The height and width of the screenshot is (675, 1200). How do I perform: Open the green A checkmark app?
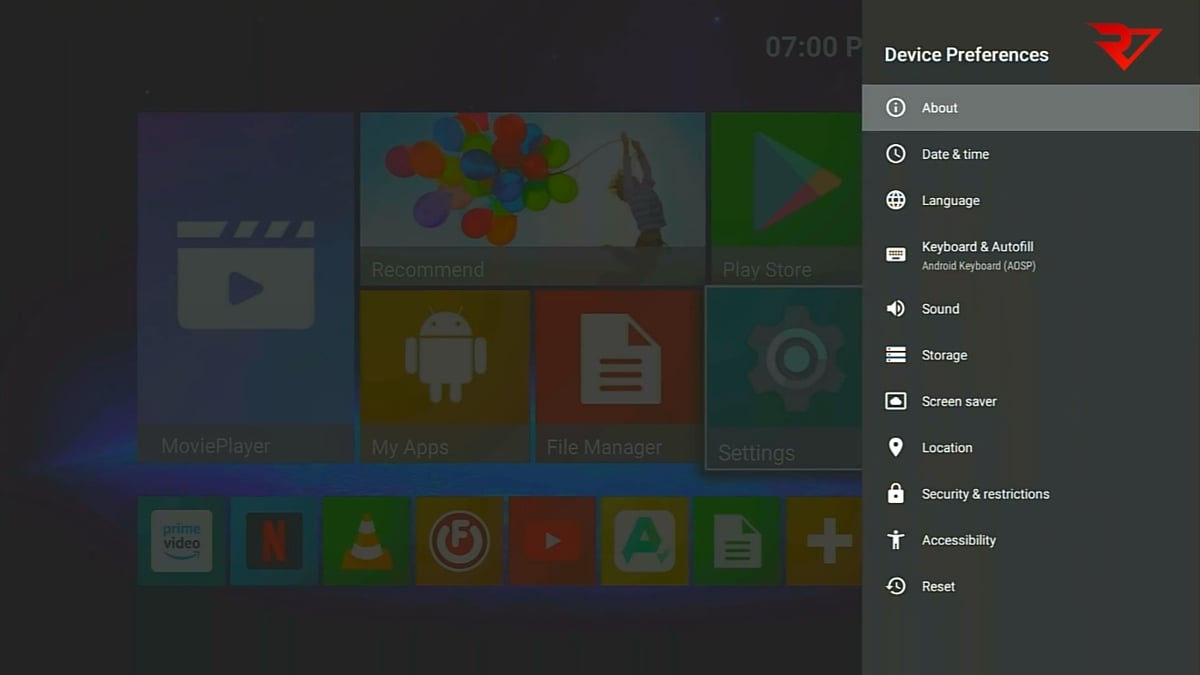[x=645, y=541]
